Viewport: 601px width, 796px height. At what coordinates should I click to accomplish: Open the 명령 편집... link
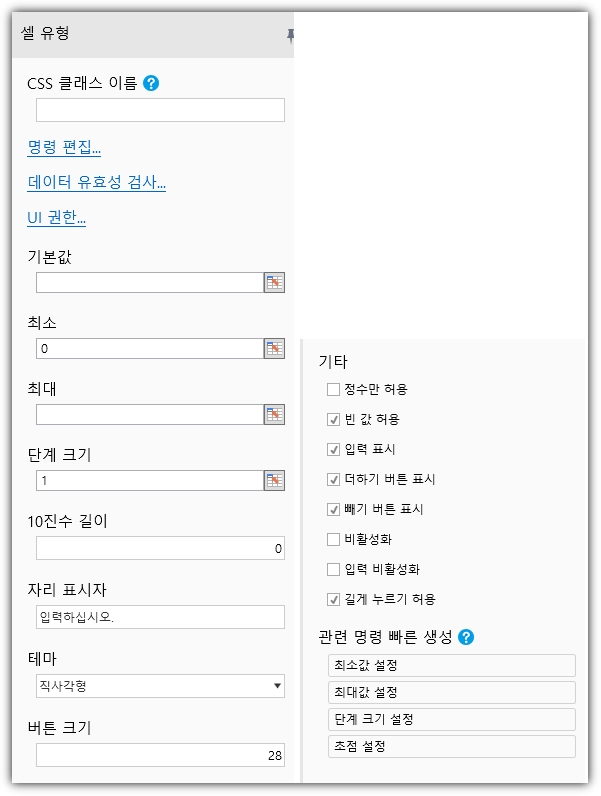(x=64, y=148)
